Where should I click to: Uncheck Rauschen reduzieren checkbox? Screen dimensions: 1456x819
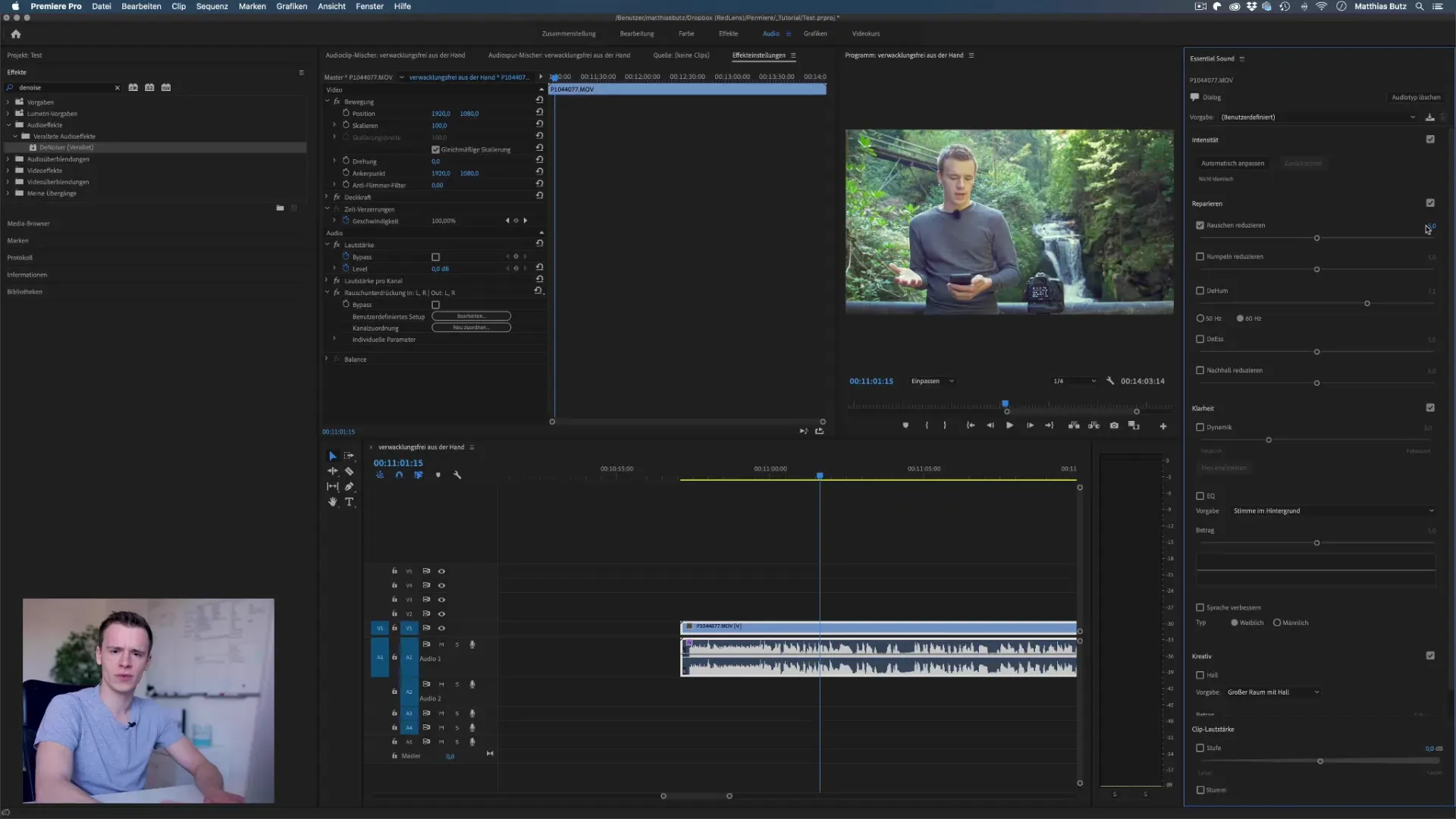coord(1200,225)
